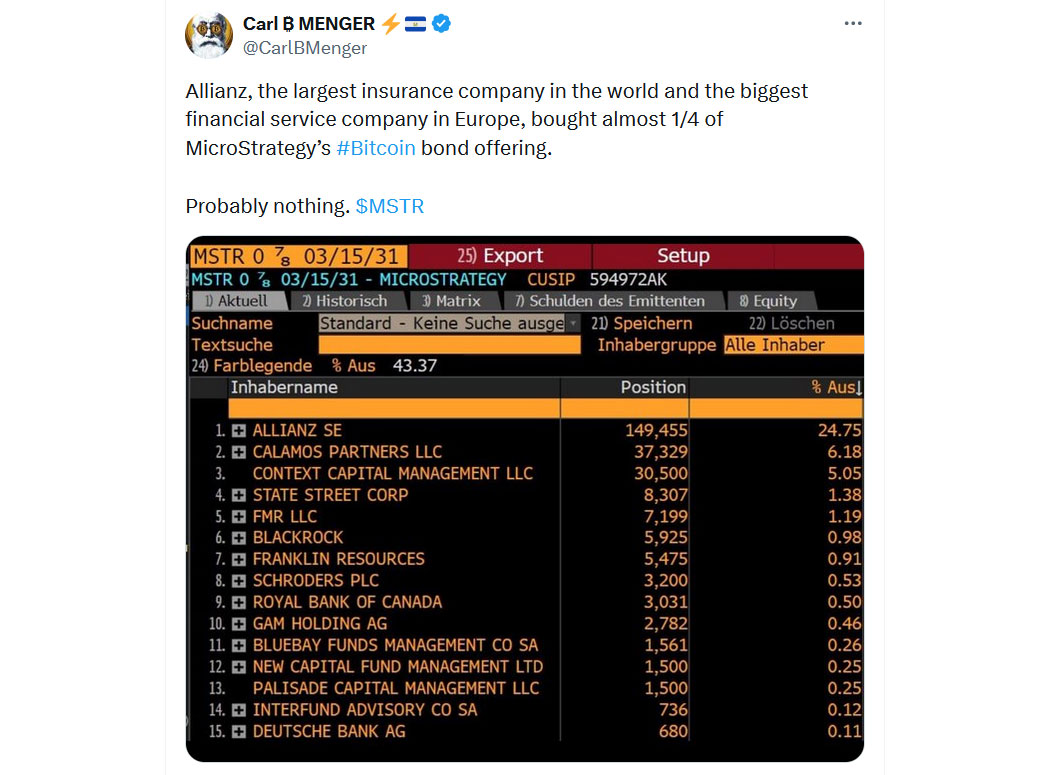The width and height of the screenshot is (1050, 775).
Task: Open the Suchname Standard dropdown
Action: point(449,324)
